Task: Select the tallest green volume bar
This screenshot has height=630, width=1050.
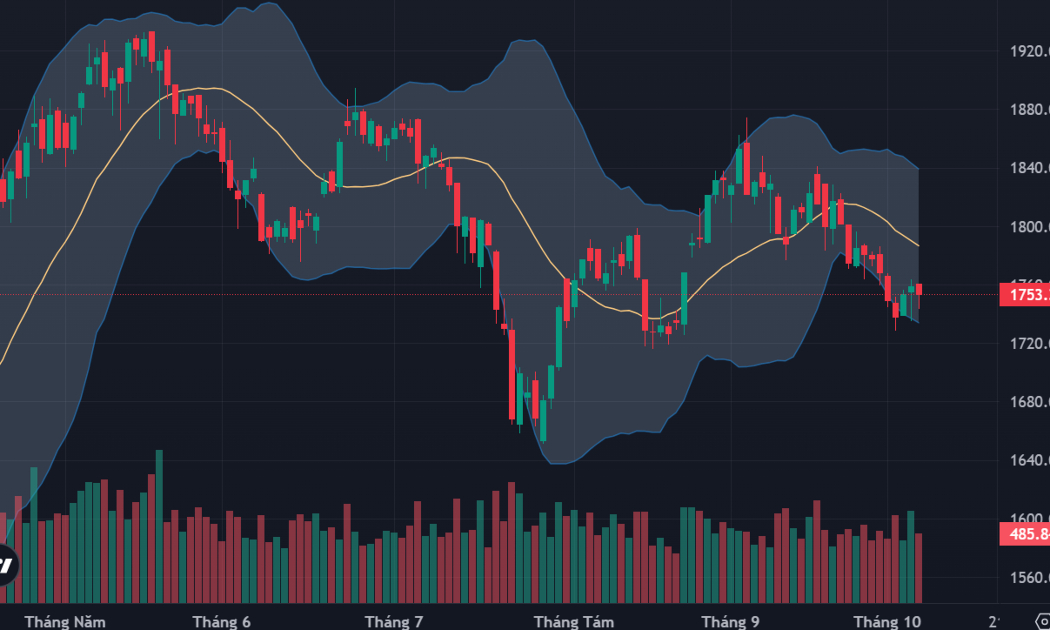Action: tap(159, 526)
